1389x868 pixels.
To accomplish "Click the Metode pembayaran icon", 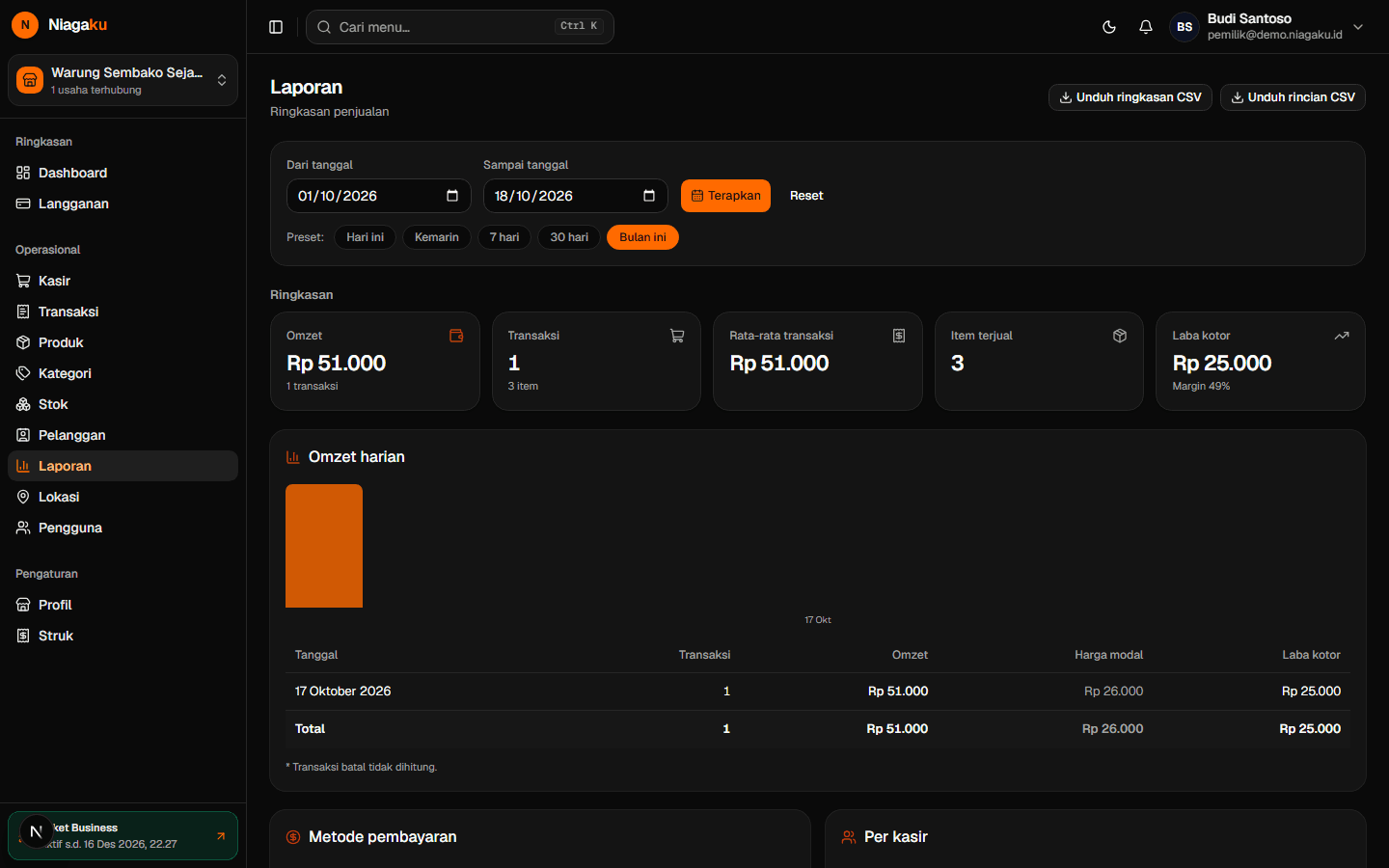I will click(293, 837).
